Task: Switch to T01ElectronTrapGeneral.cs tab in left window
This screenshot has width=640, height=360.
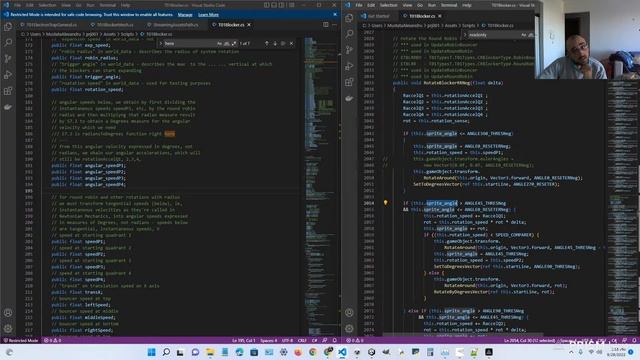Action: pyautogui.click(x=48, y=24)
